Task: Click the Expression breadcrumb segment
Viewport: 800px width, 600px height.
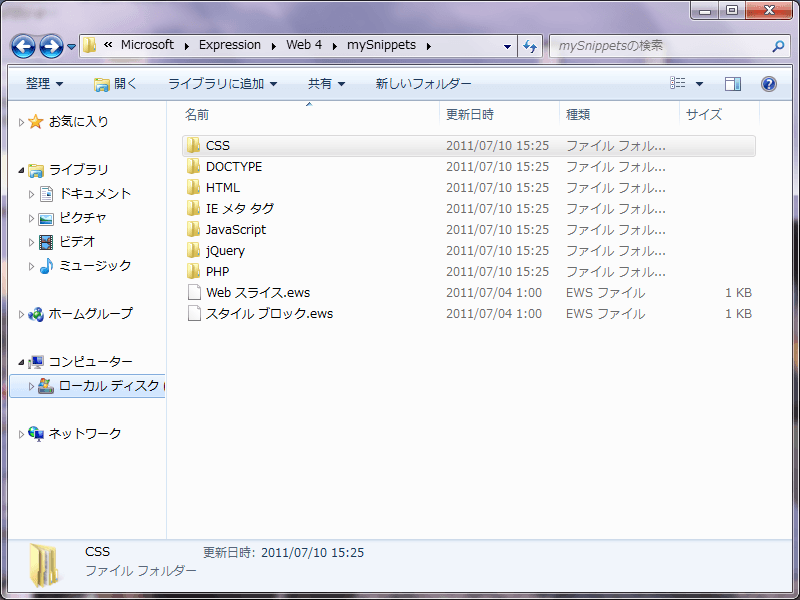Action: click(230, 45)
